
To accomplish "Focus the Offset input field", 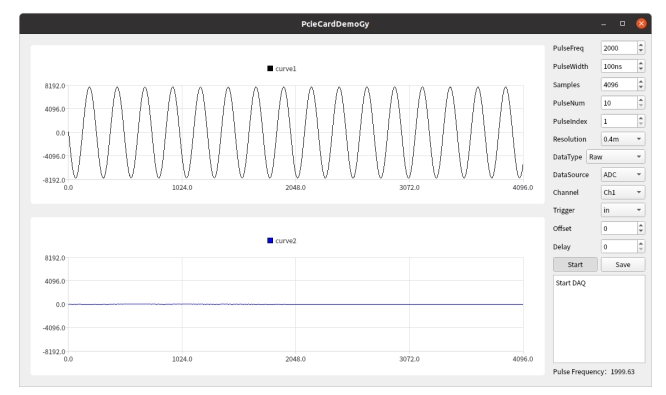I will (619, 228).
